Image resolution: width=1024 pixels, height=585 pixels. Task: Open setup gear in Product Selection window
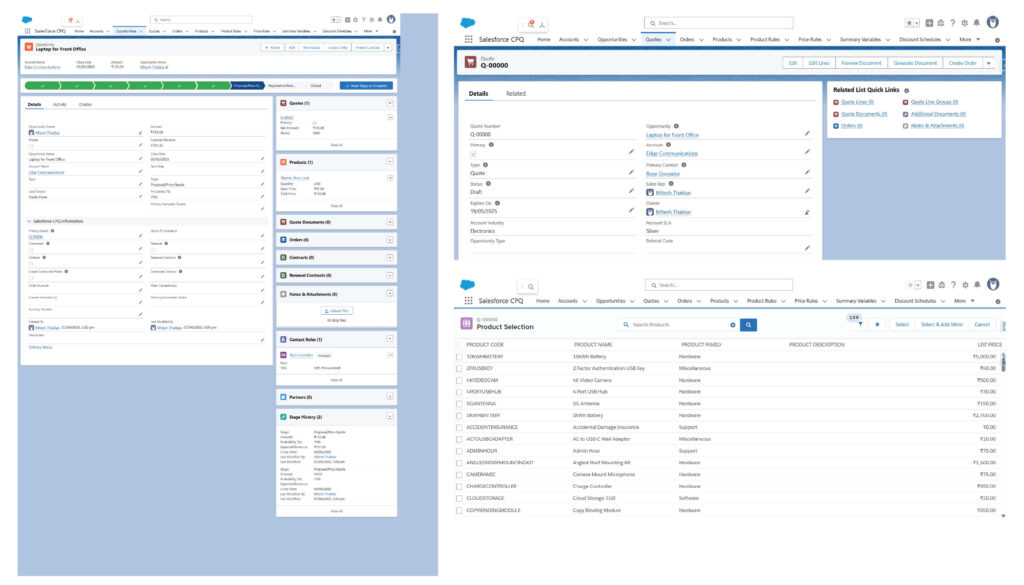click(965, 285)
